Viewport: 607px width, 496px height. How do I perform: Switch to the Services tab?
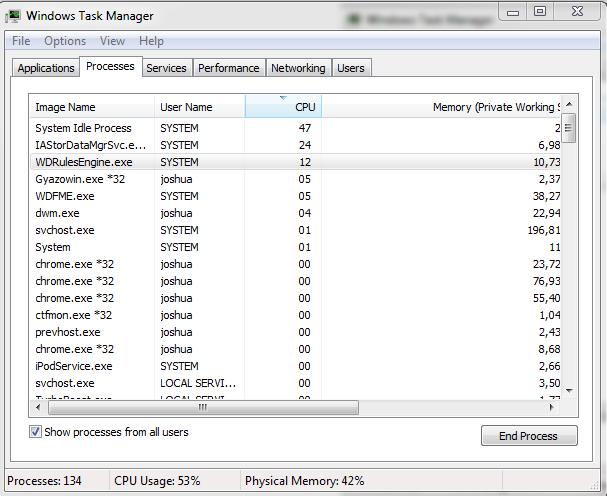166,68
